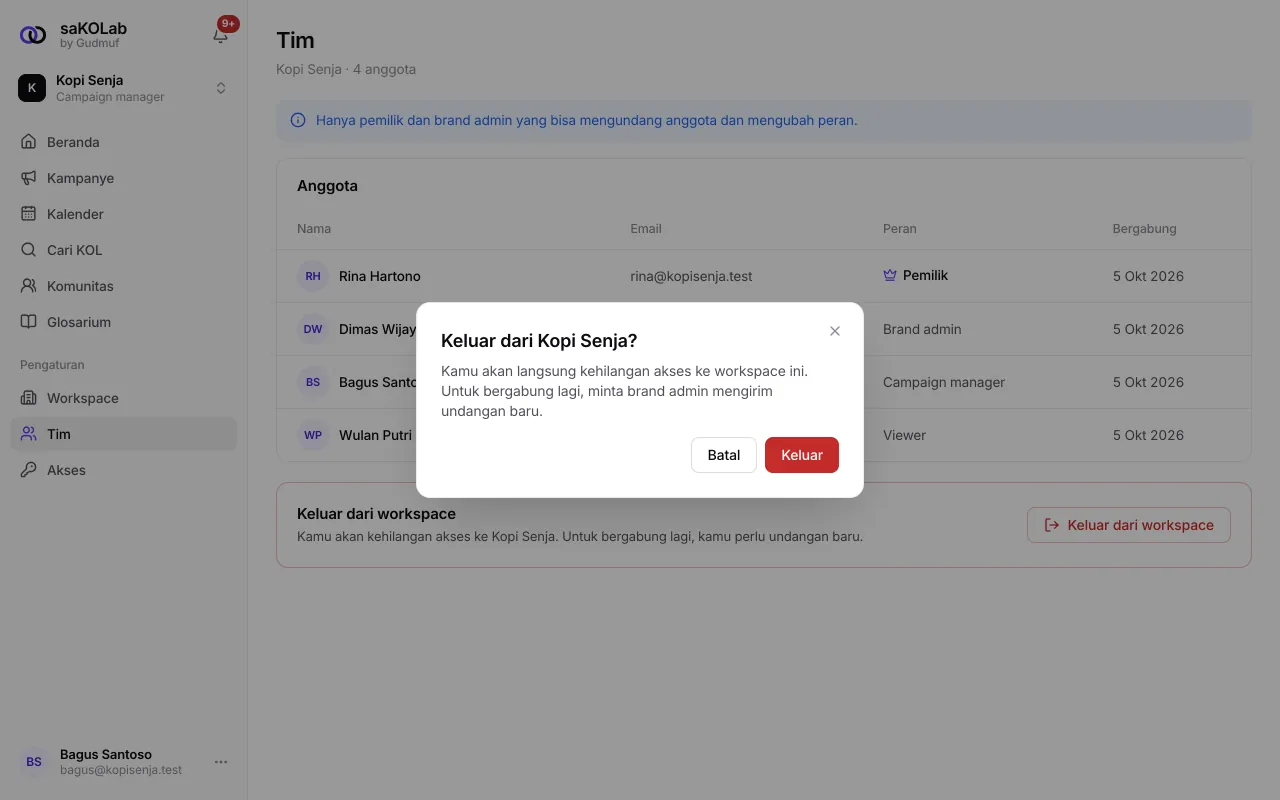Viewport: 1280px width, 800px height.
Task: Click the Peran column header
Action: pos(900,228)
